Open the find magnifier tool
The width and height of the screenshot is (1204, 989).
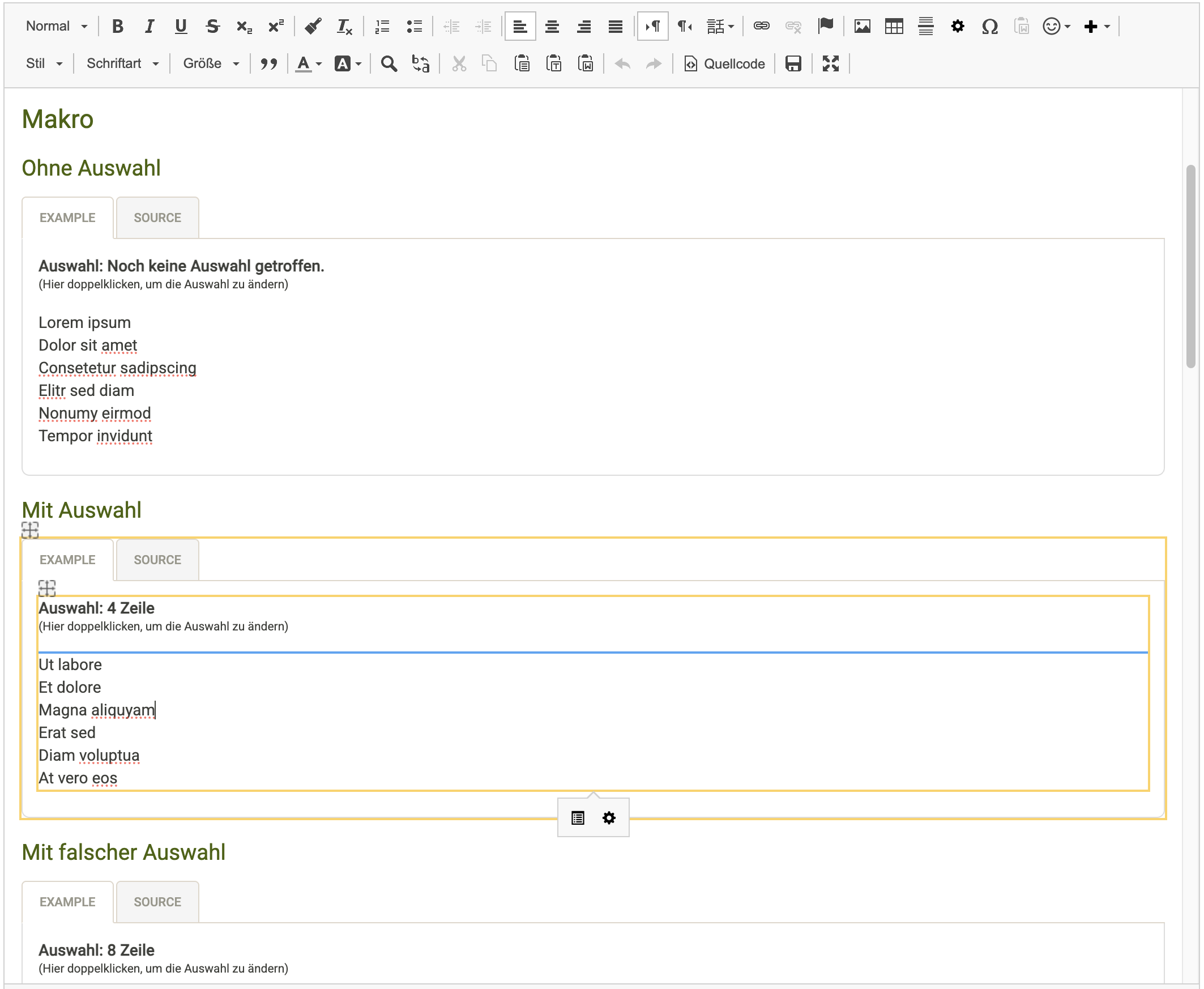pos(388,64)
